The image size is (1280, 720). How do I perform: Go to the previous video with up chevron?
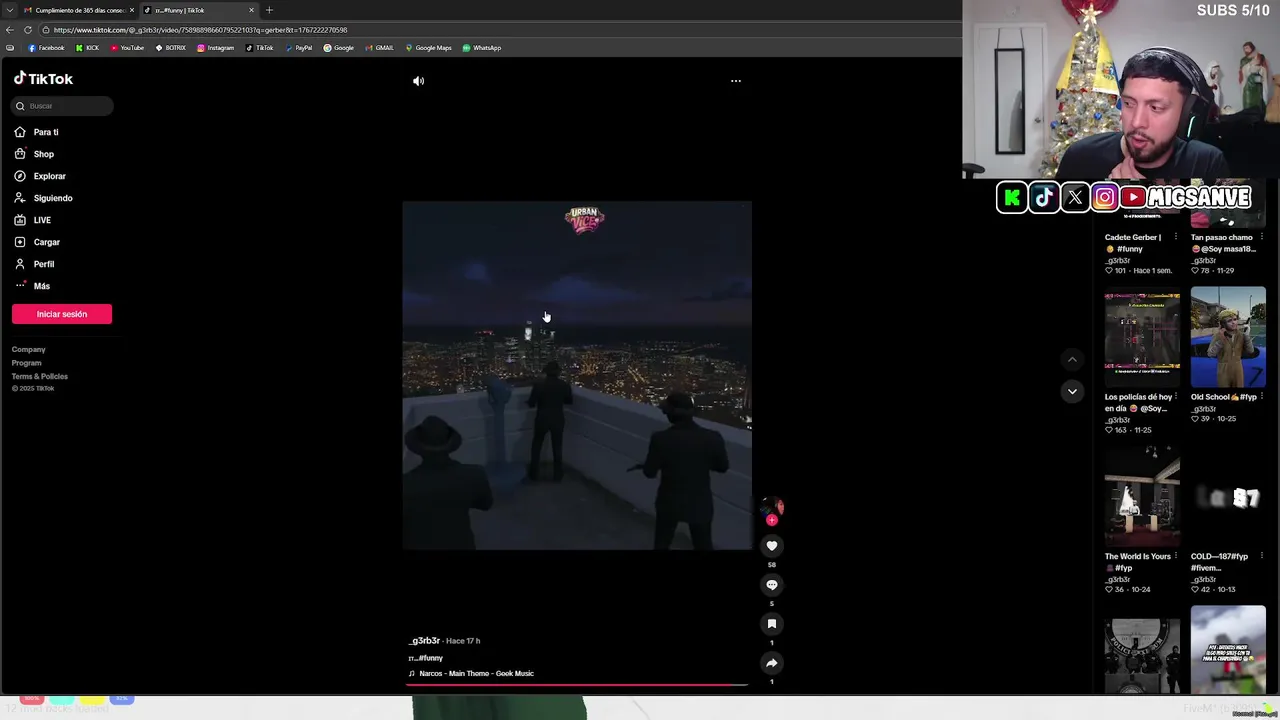[x=1072, y=360]
